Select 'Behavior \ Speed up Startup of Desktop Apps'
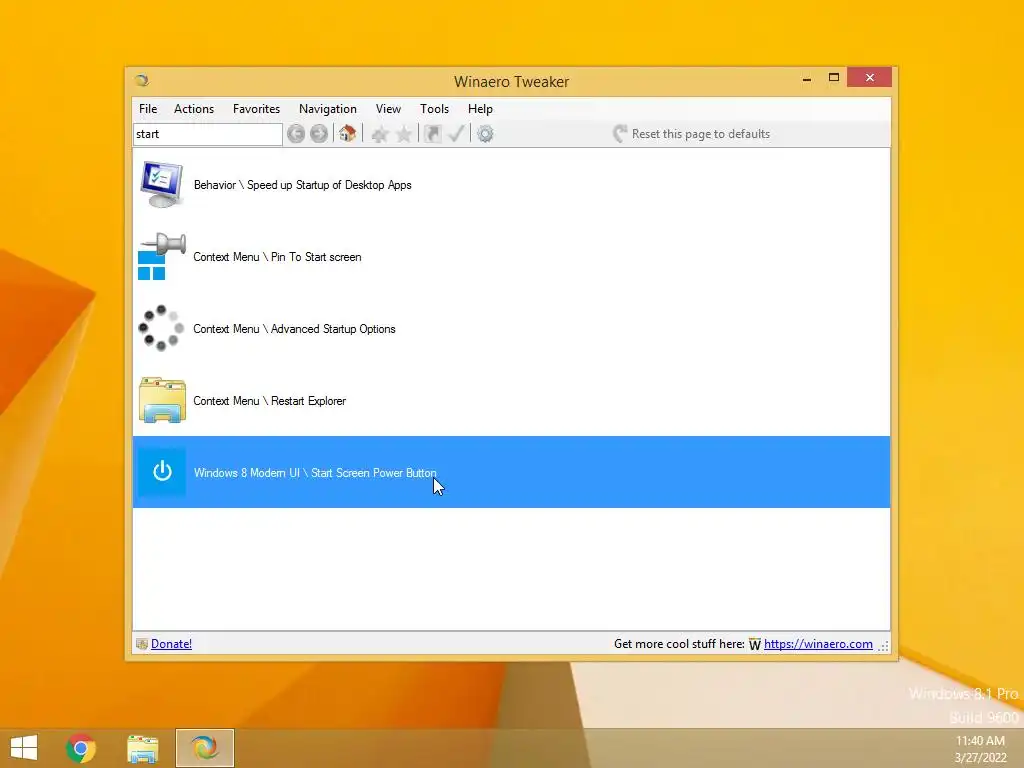 click(511, 185)
